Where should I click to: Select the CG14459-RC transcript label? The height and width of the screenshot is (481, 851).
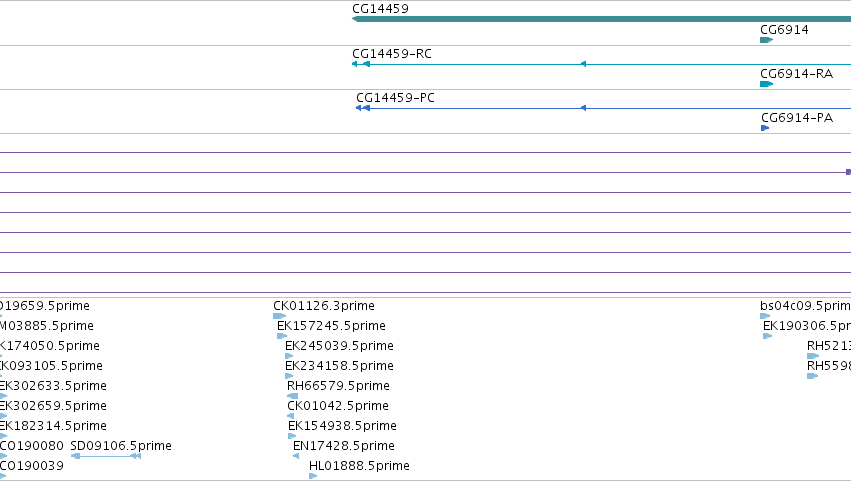[392, 54]
